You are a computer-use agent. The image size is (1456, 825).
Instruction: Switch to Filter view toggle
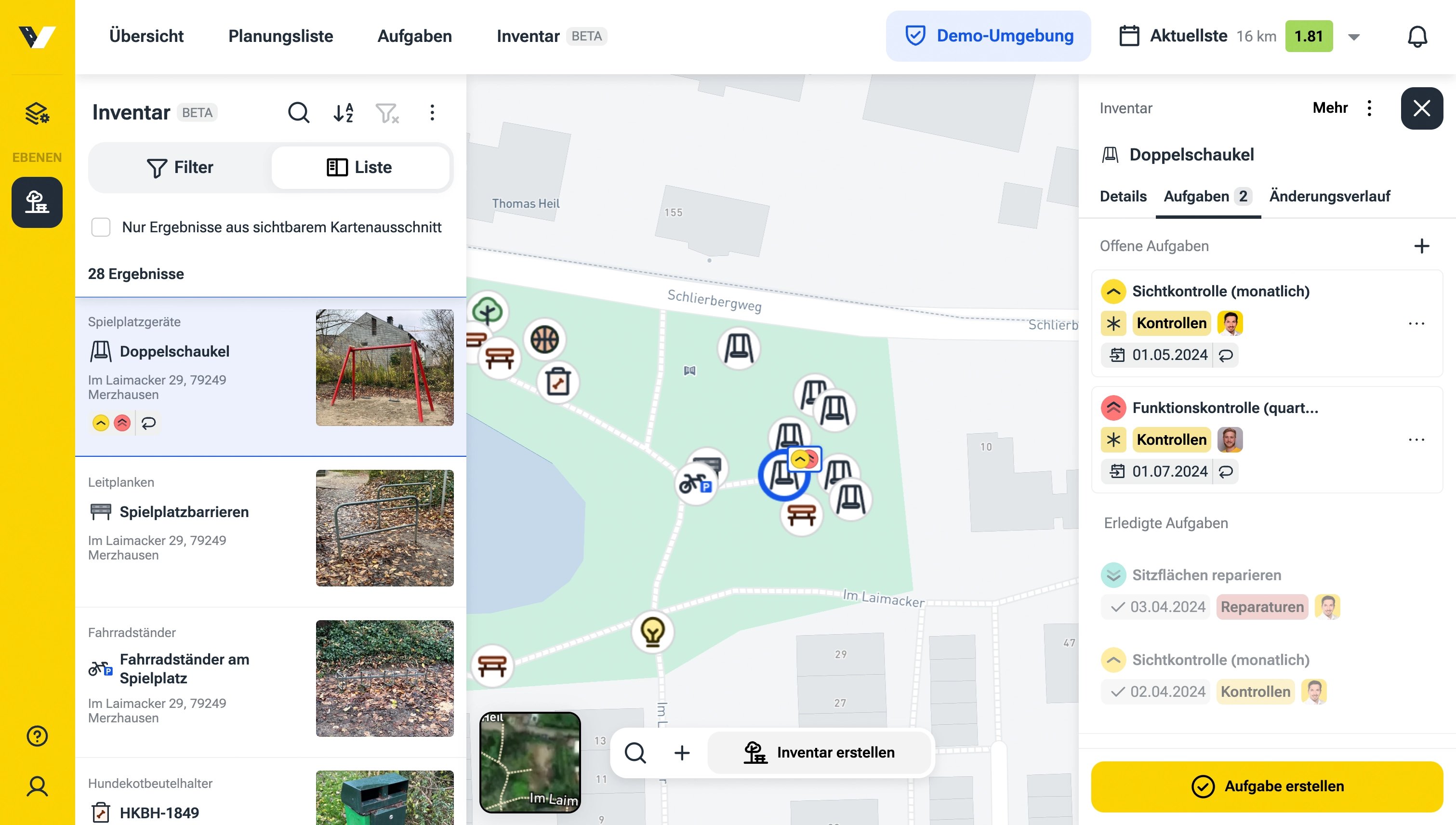click(x=180, y=168)
